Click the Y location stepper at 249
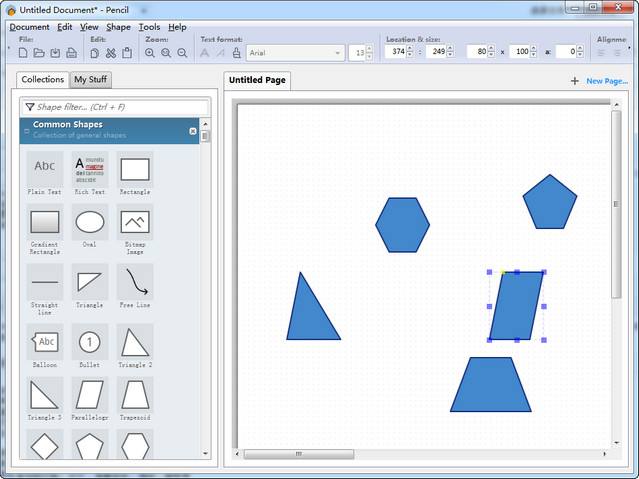 click(450, 52)
